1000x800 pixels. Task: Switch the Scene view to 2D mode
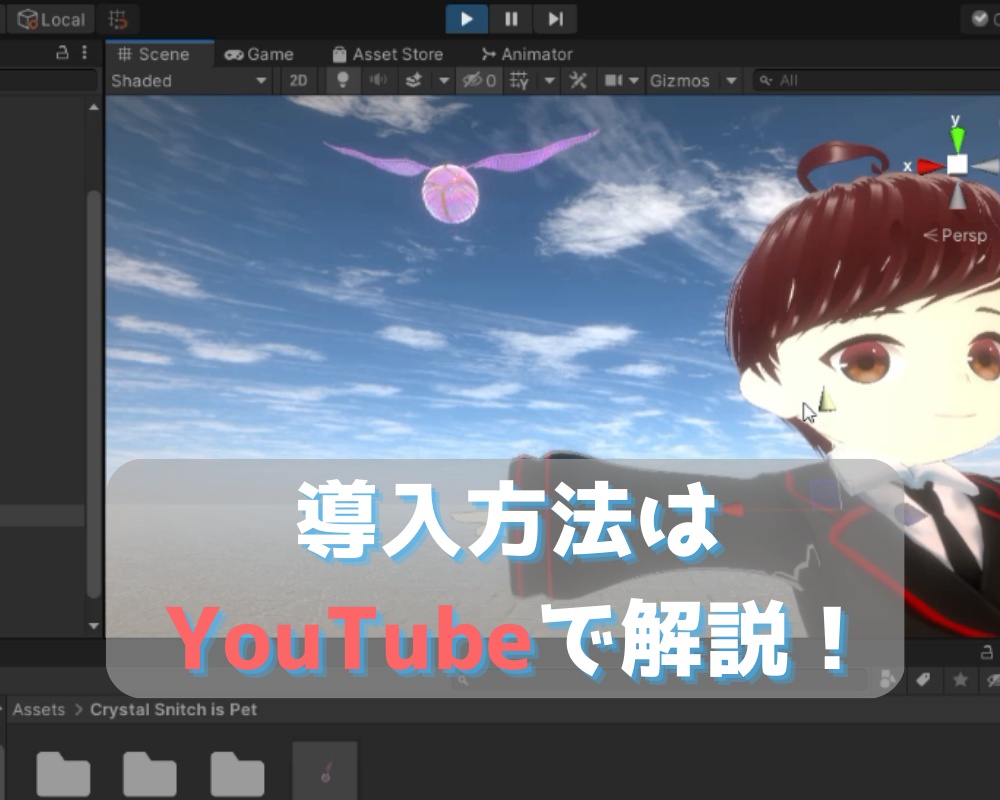coord(297,81)
